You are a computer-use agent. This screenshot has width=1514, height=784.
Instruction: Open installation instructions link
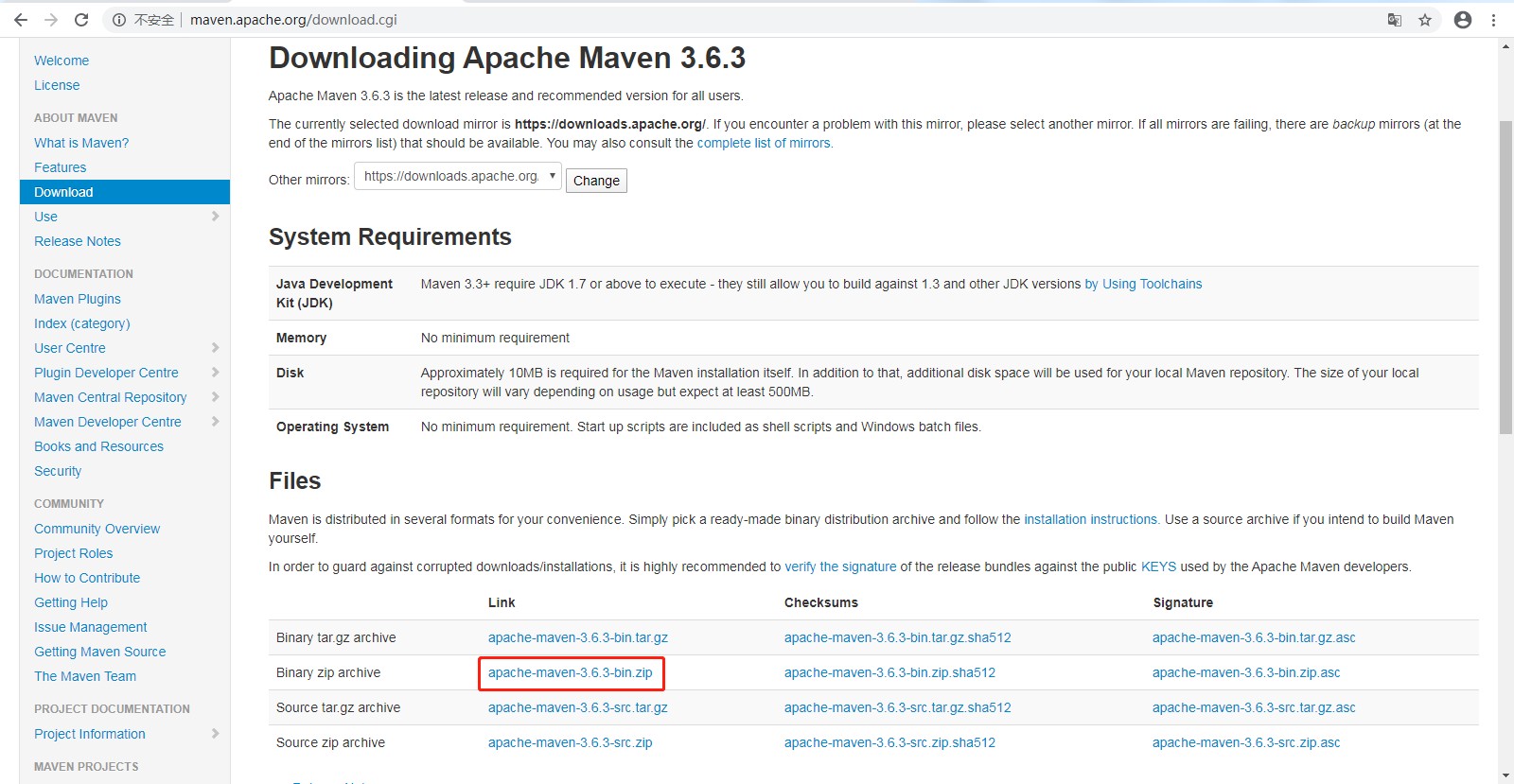pyautogui.click(x=1091, y=519)
